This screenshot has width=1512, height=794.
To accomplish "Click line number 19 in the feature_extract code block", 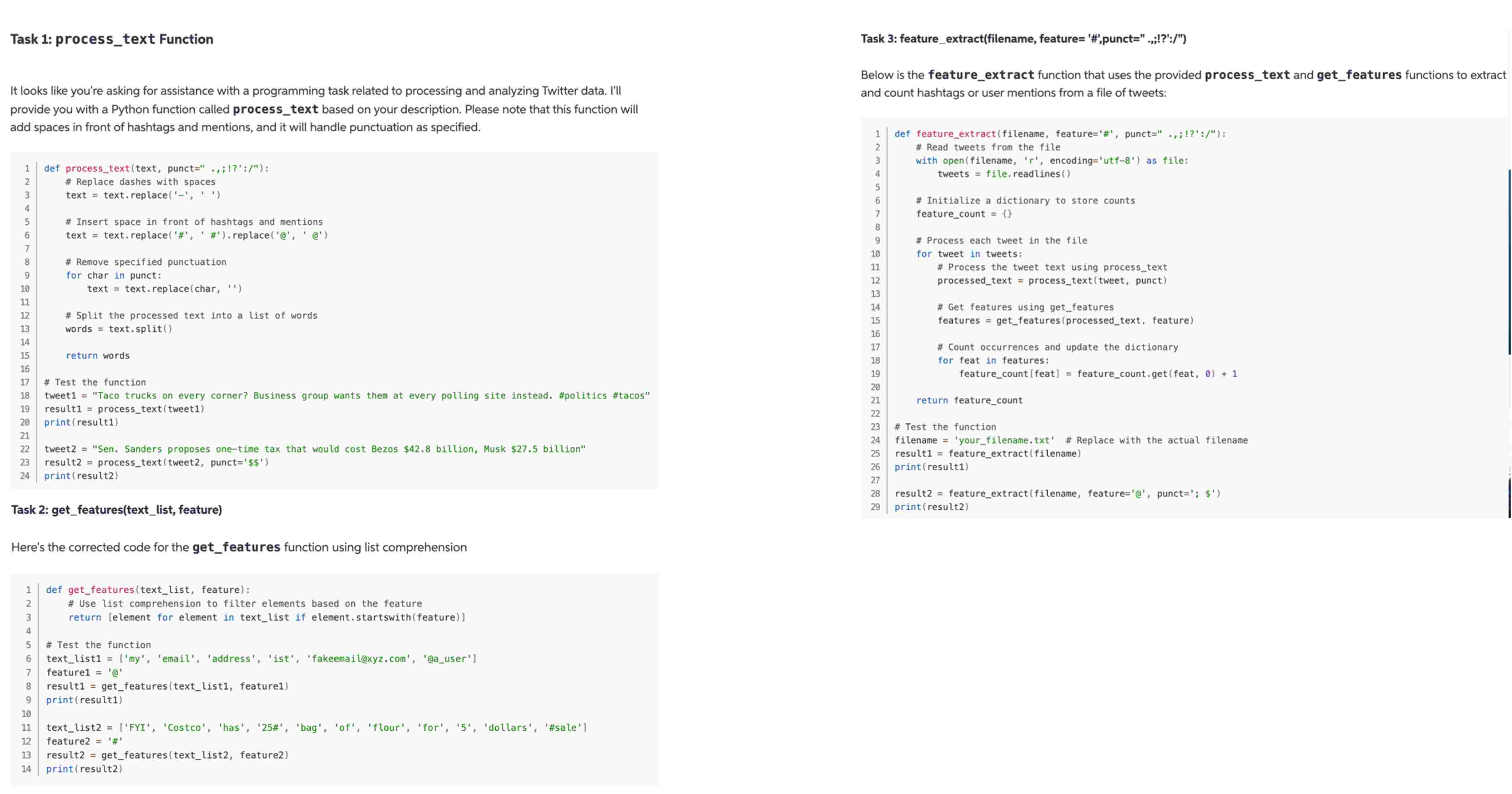I will [x=875, y=374].
